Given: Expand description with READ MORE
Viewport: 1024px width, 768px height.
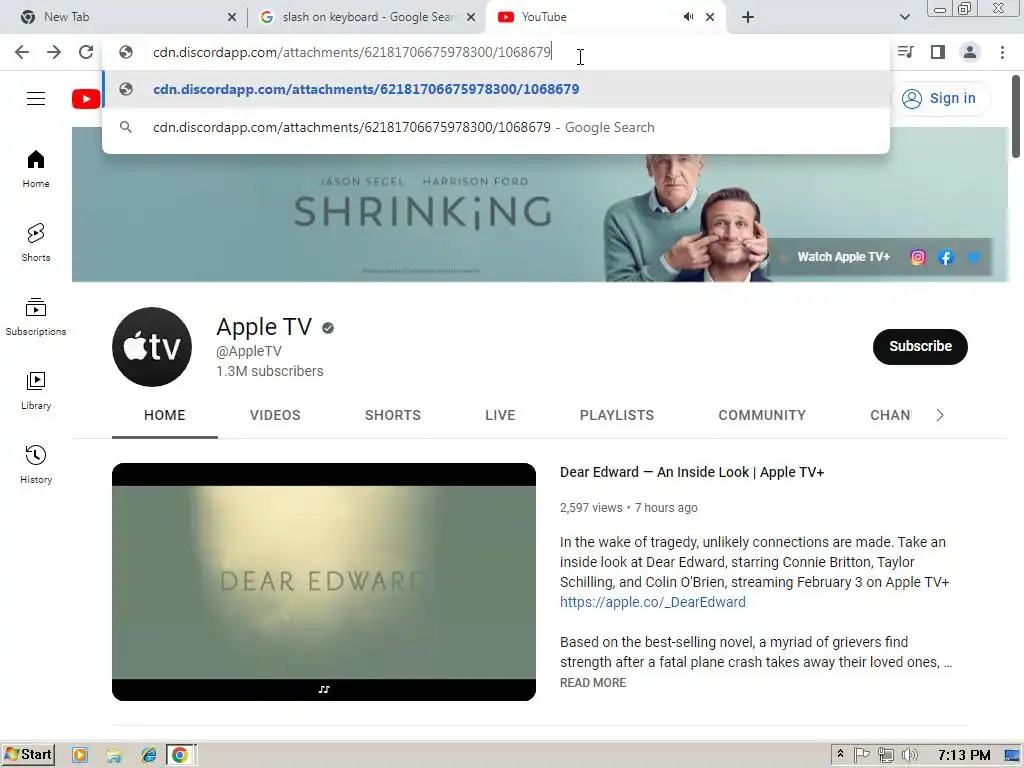Looking at the screenshot, I should (593, 682).
